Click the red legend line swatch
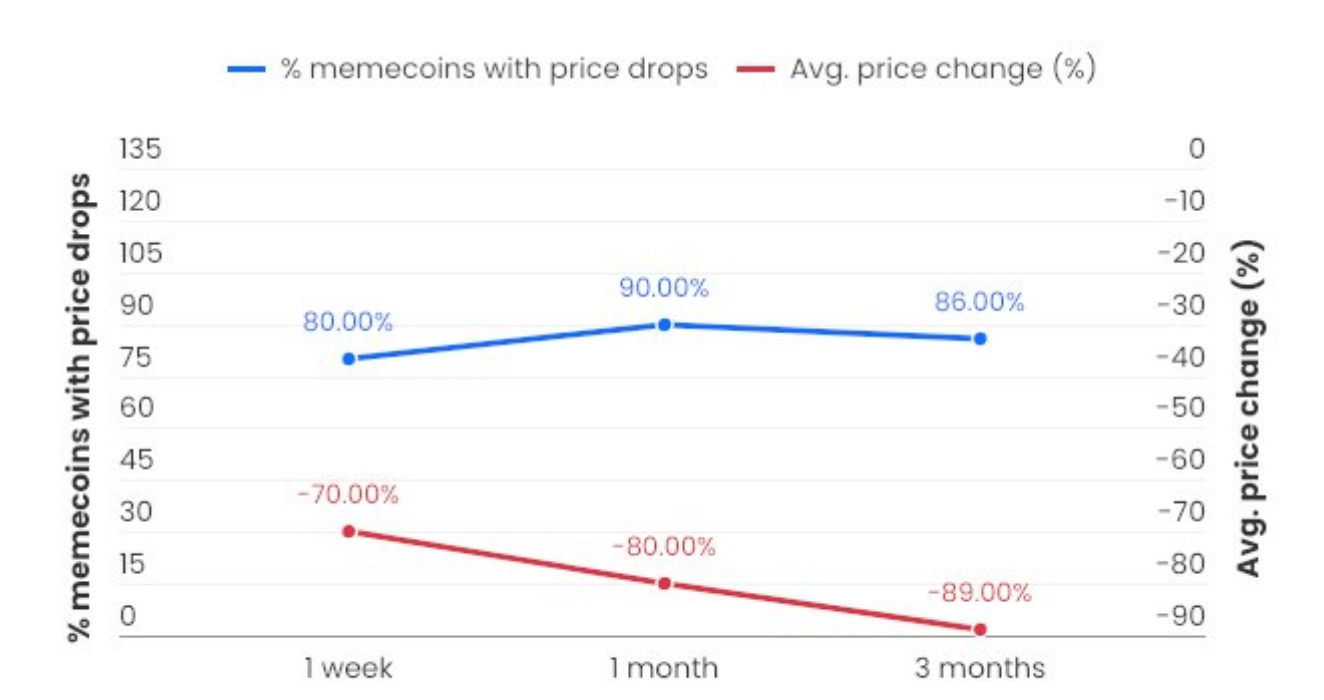The width and height of the screenshot is (1324, 700). coord(755,70)
